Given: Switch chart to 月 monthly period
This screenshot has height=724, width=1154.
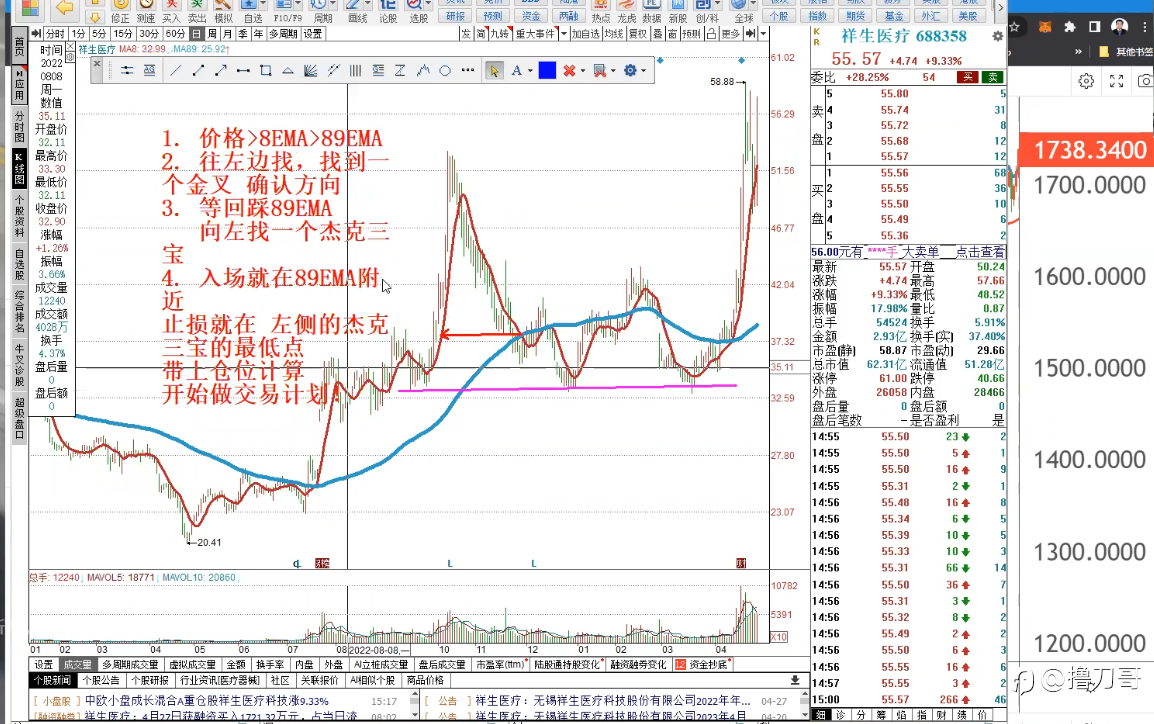Looking at the screenshot, I should (227, 34).
